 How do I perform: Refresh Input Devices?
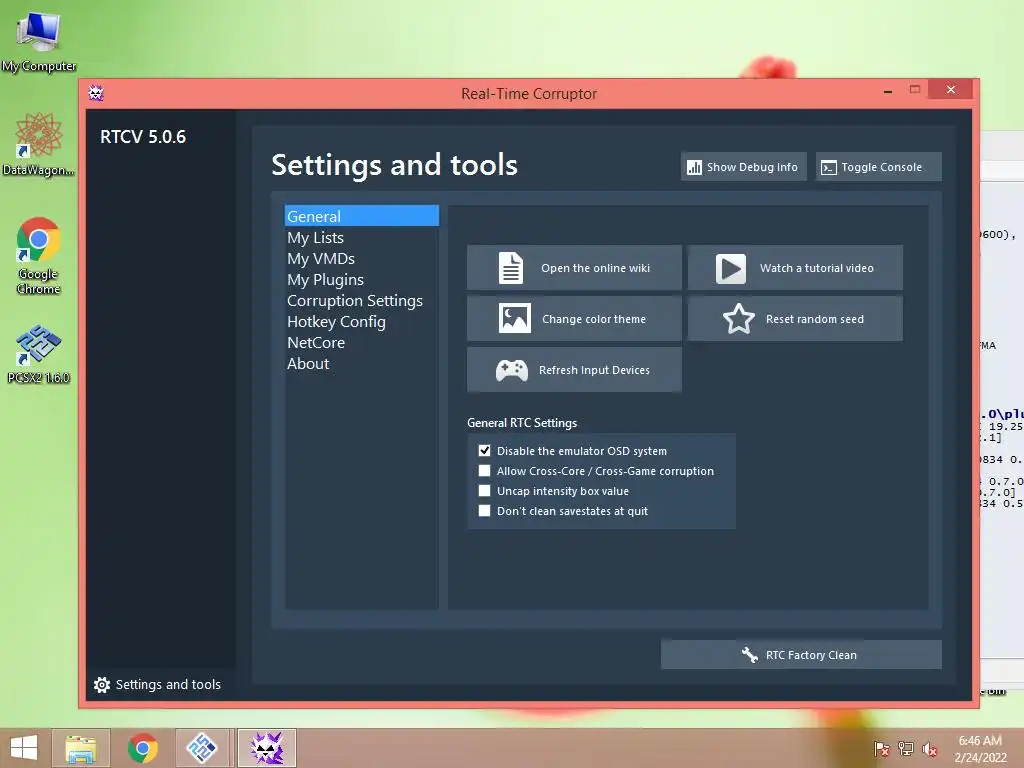[x=574, y=370]
